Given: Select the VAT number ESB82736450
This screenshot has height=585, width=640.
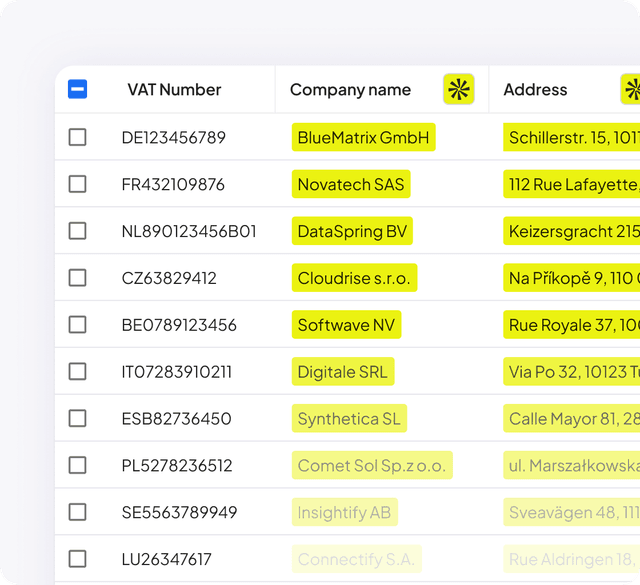Looking at the screenshot, I should (176, 419).
